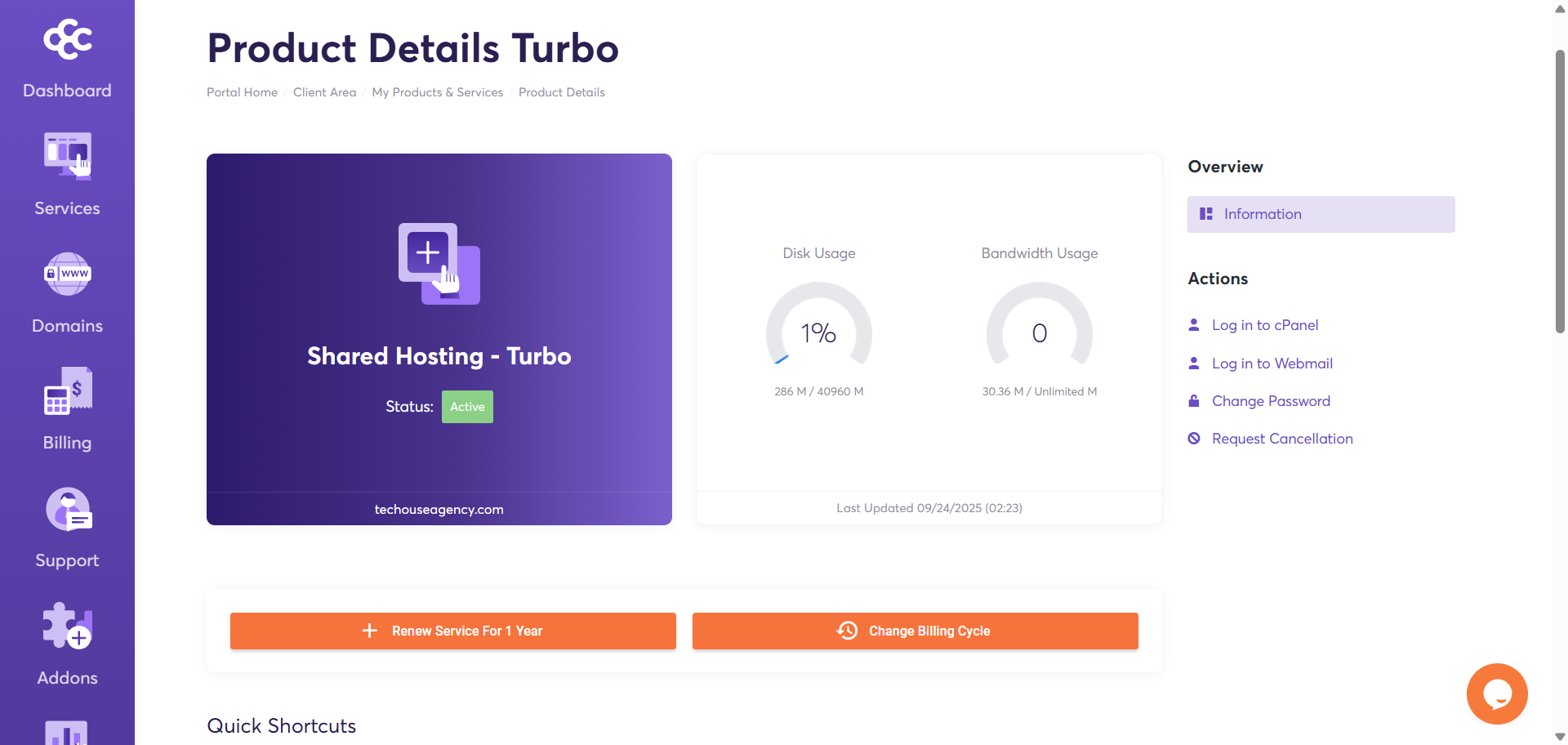
Task: Click the plus icon on Renew Service button
Action: coord(370,631)
